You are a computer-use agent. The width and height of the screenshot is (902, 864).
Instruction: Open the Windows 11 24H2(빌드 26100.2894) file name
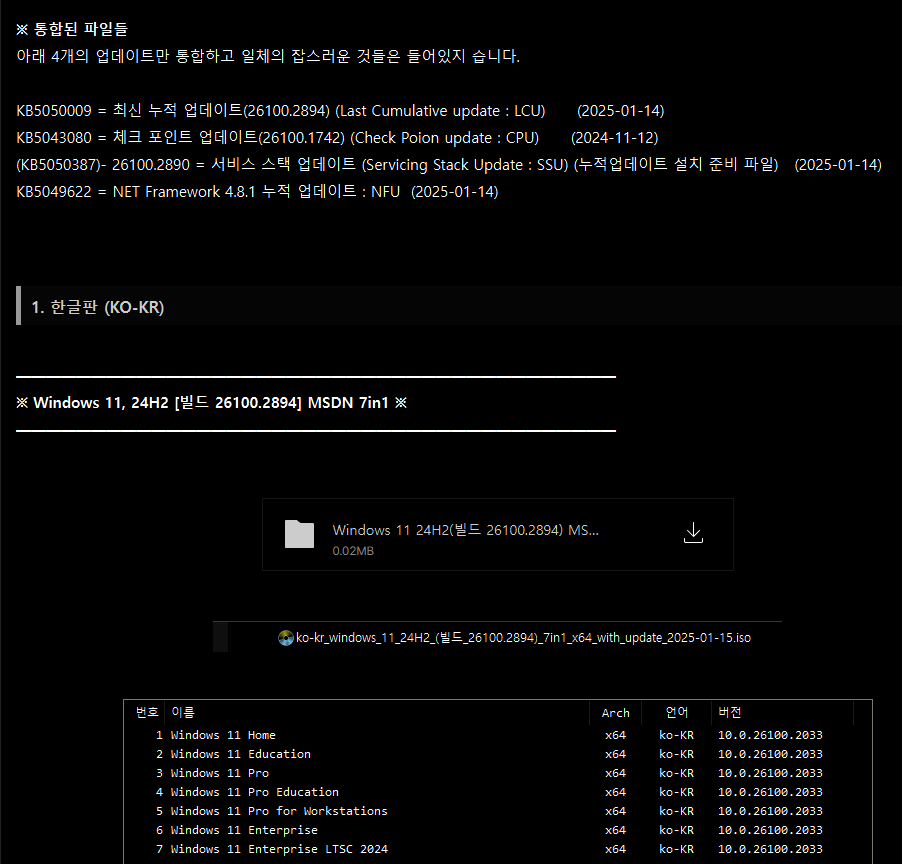tap(465, 530)
